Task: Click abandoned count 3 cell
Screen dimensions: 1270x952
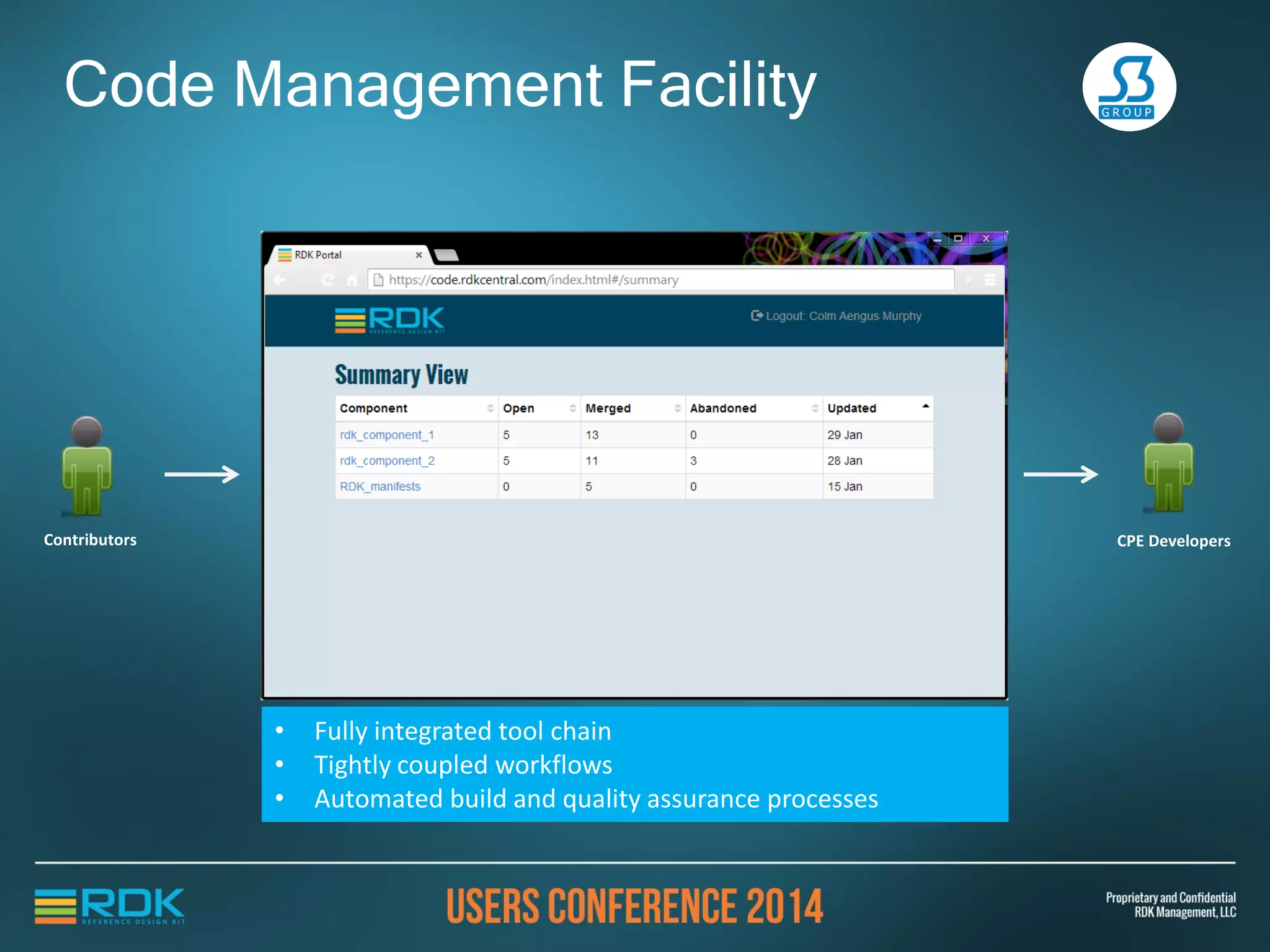Action: click(x=754, y=461)
